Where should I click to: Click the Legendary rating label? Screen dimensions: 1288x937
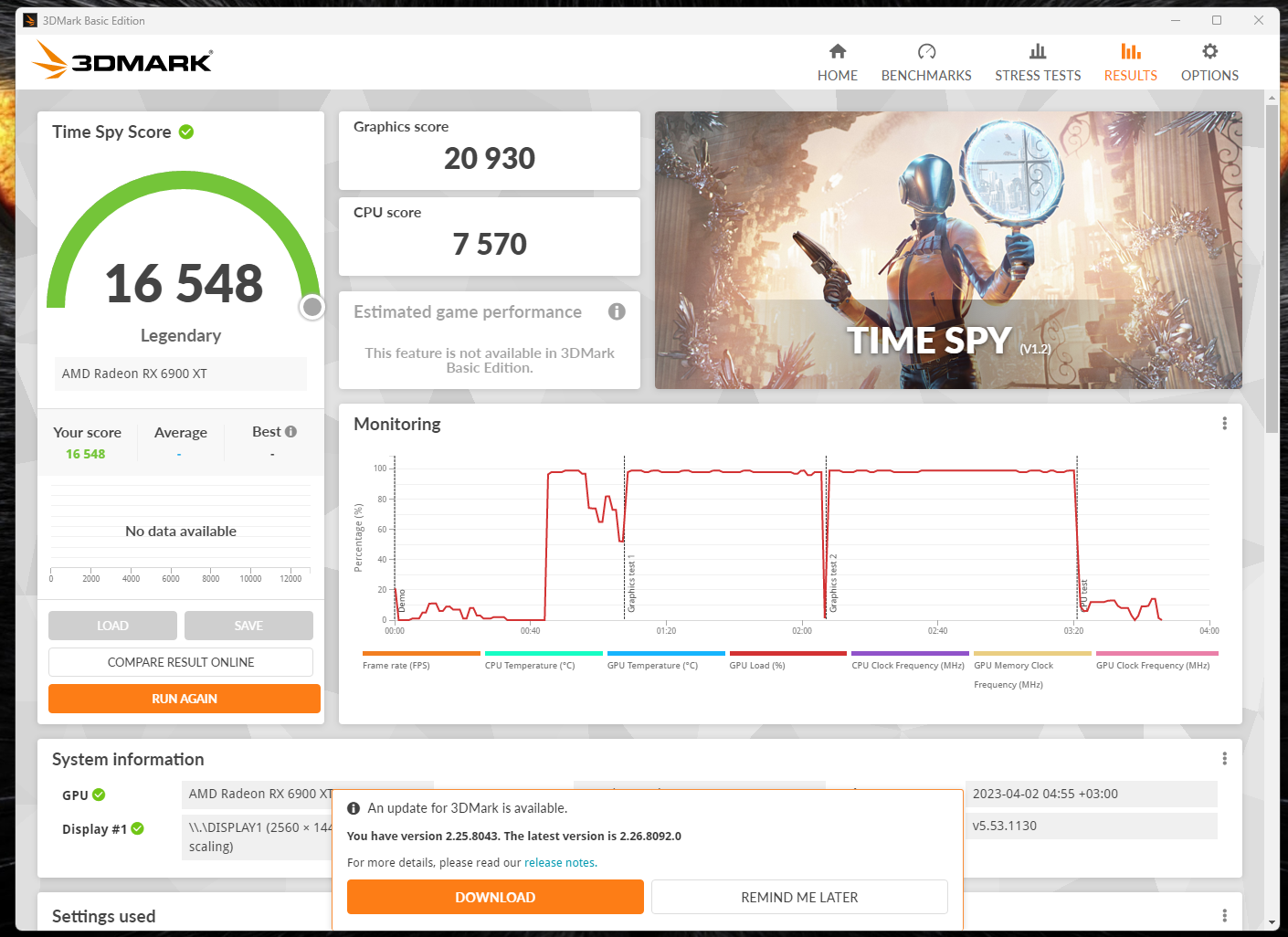(181, 335)
